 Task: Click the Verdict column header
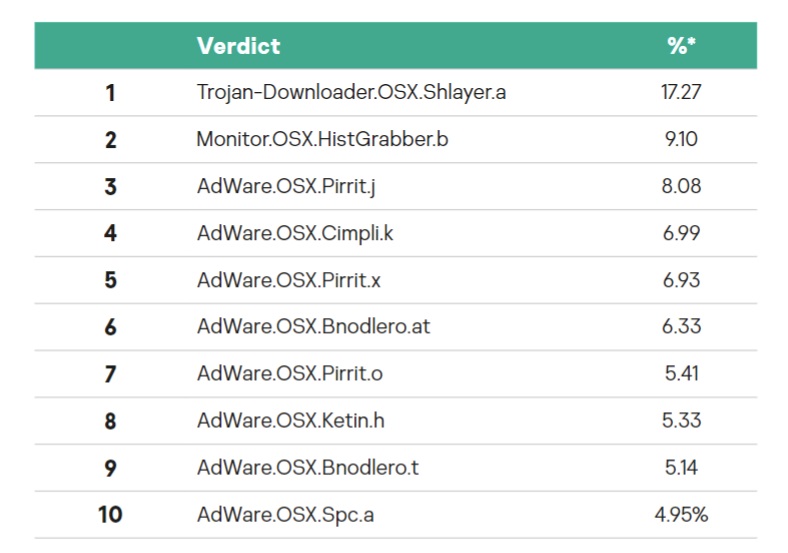click(238, 46)
